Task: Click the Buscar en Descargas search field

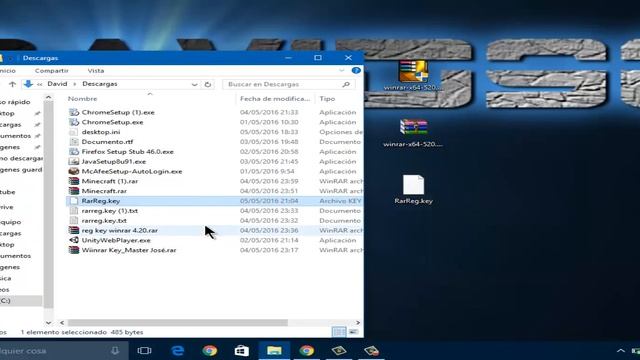Action: (289, 84)
